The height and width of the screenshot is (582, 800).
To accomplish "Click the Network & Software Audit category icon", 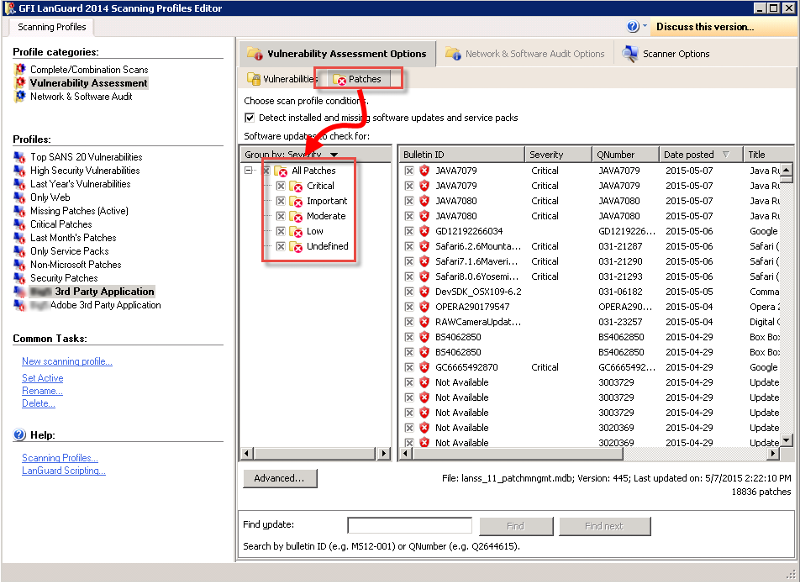I will tap(20, 96).
